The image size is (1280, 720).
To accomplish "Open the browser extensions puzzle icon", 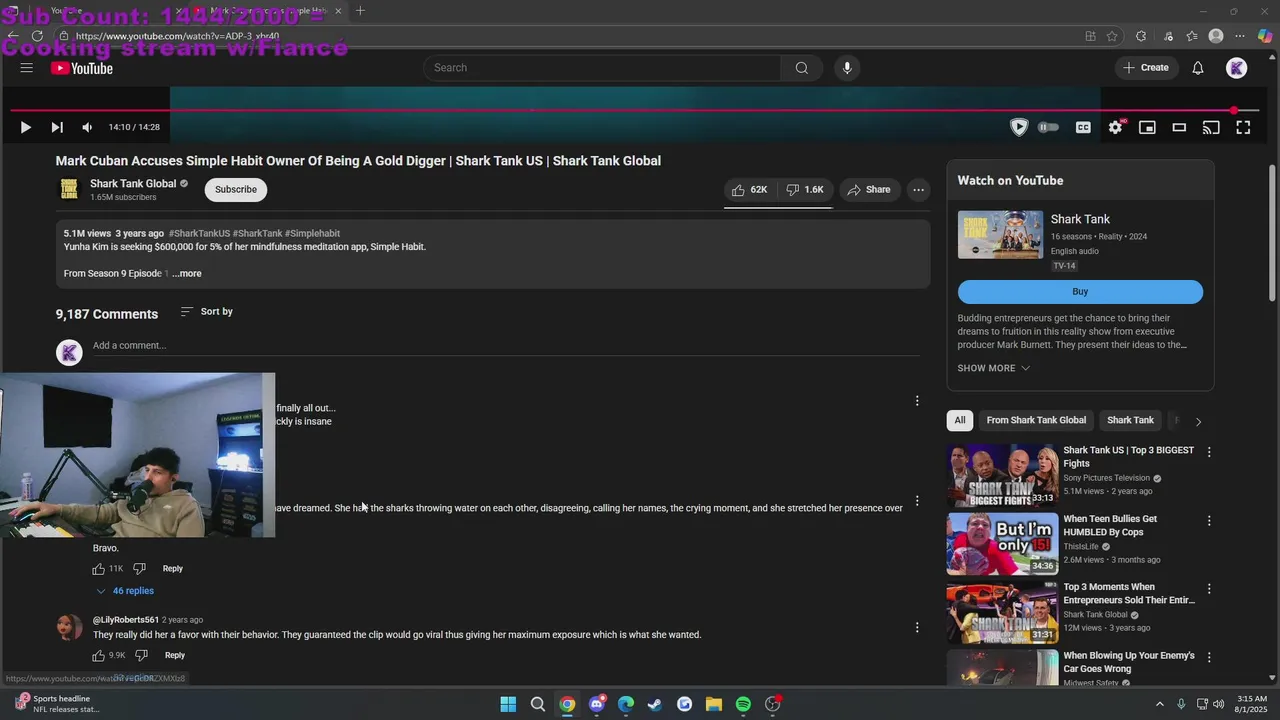I will click(1141, 36).
